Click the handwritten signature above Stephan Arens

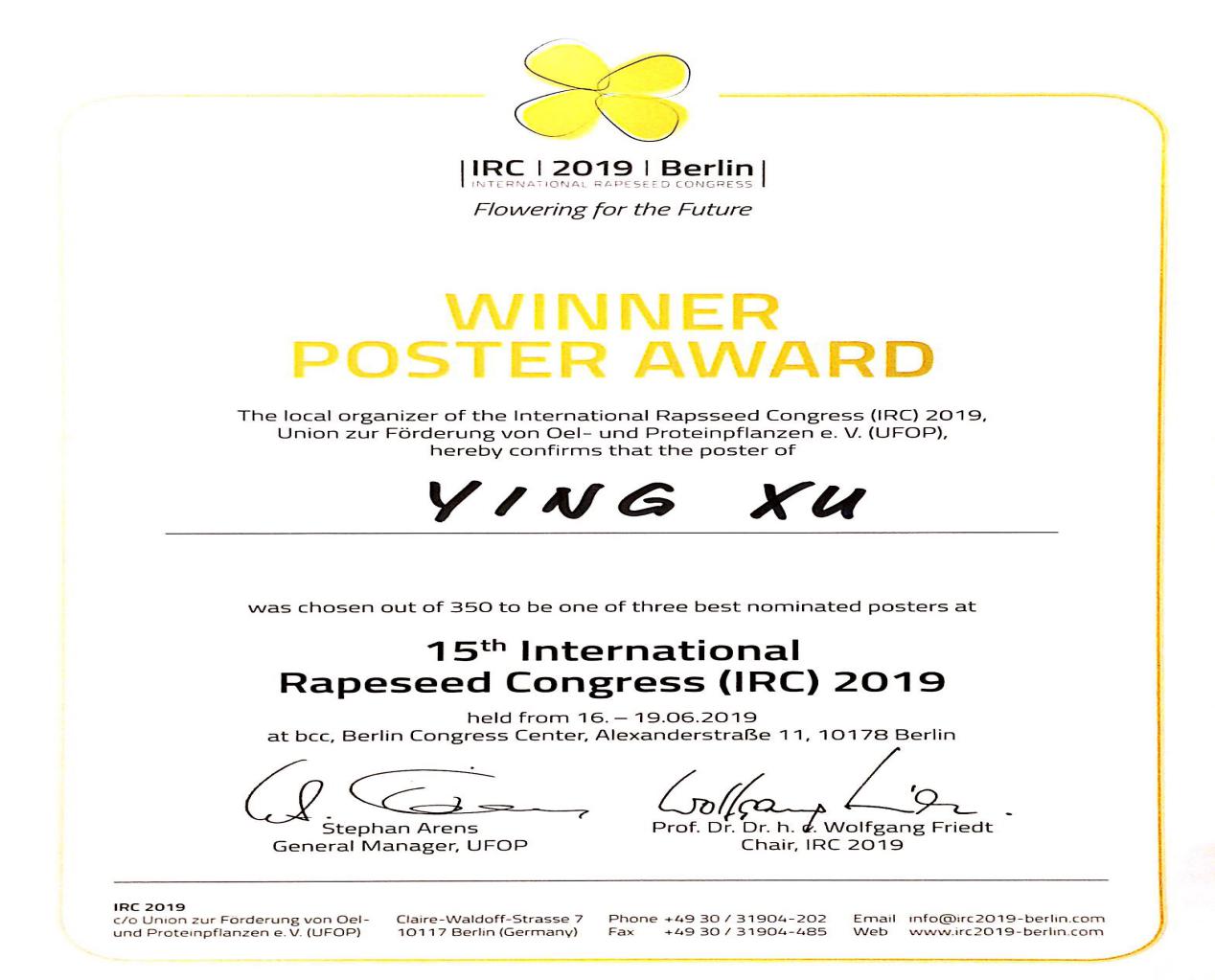point(419,792)
